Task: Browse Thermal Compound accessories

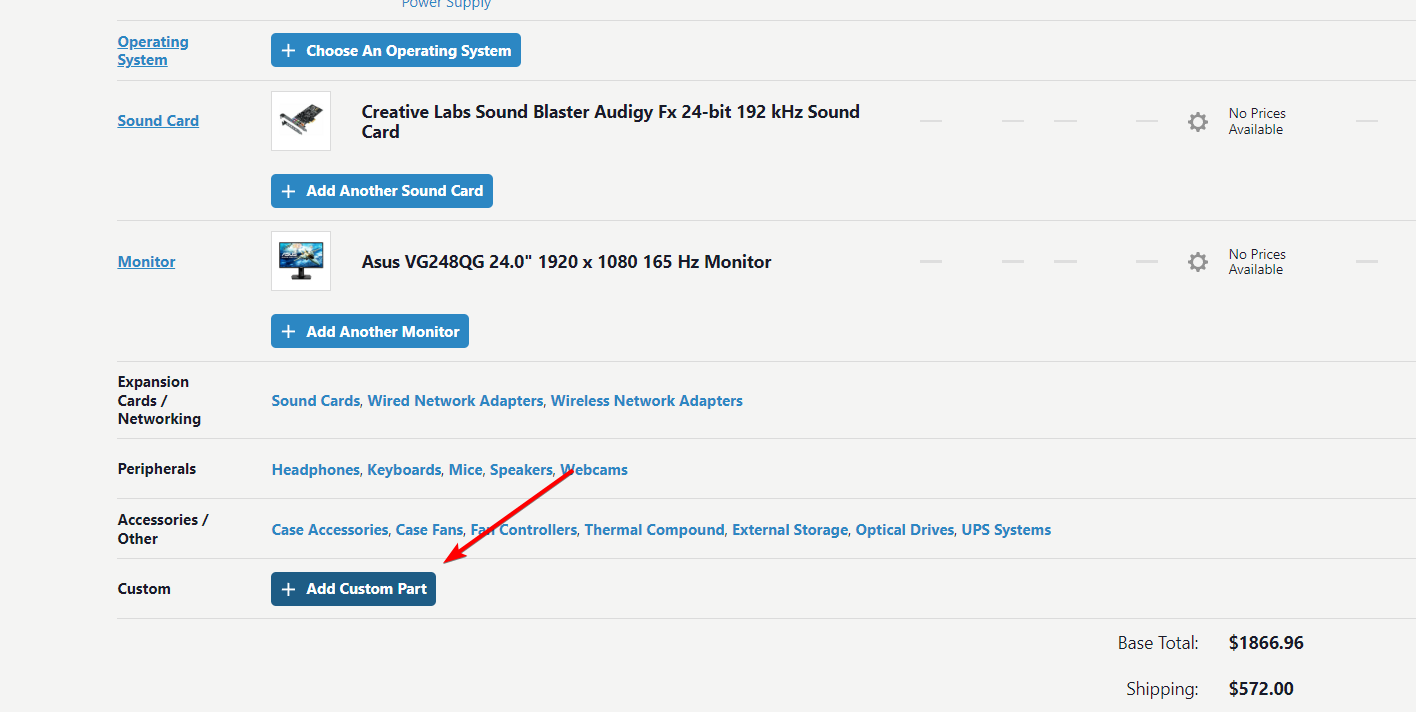Action: [x=654, y=529]
